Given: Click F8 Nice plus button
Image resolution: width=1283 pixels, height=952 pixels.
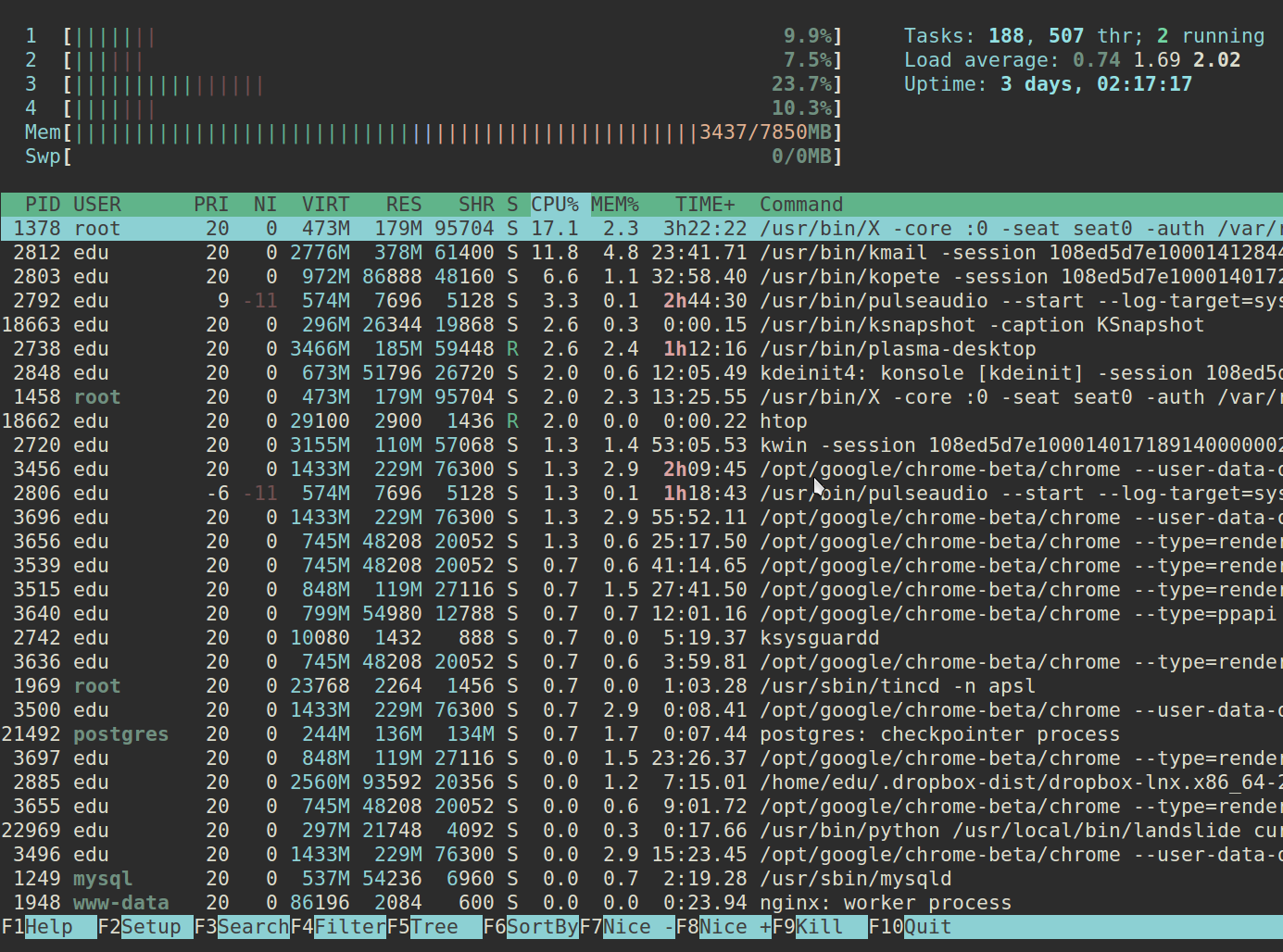Looking at the screenshot, I should point(723,927).
